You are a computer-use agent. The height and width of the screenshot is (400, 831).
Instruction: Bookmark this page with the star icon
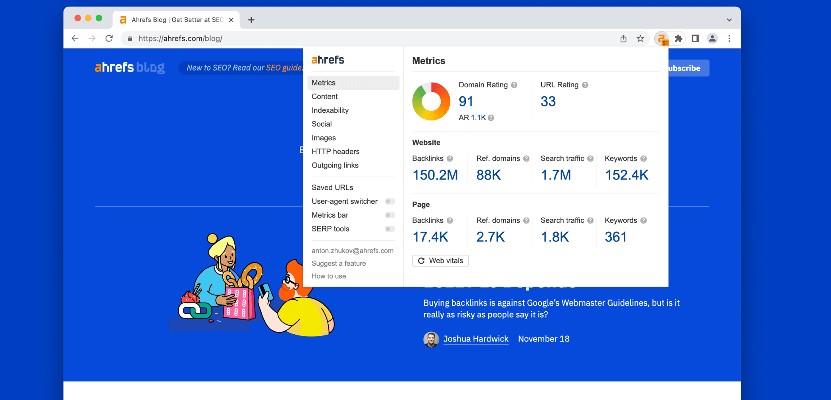tap(640, 38)
